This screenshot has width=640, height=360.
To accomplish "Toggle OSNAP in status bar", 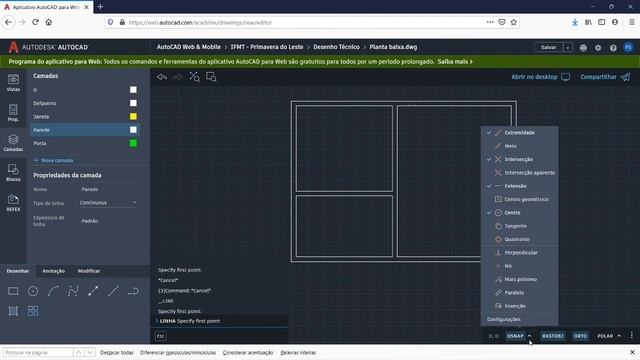I will [515, 336].
